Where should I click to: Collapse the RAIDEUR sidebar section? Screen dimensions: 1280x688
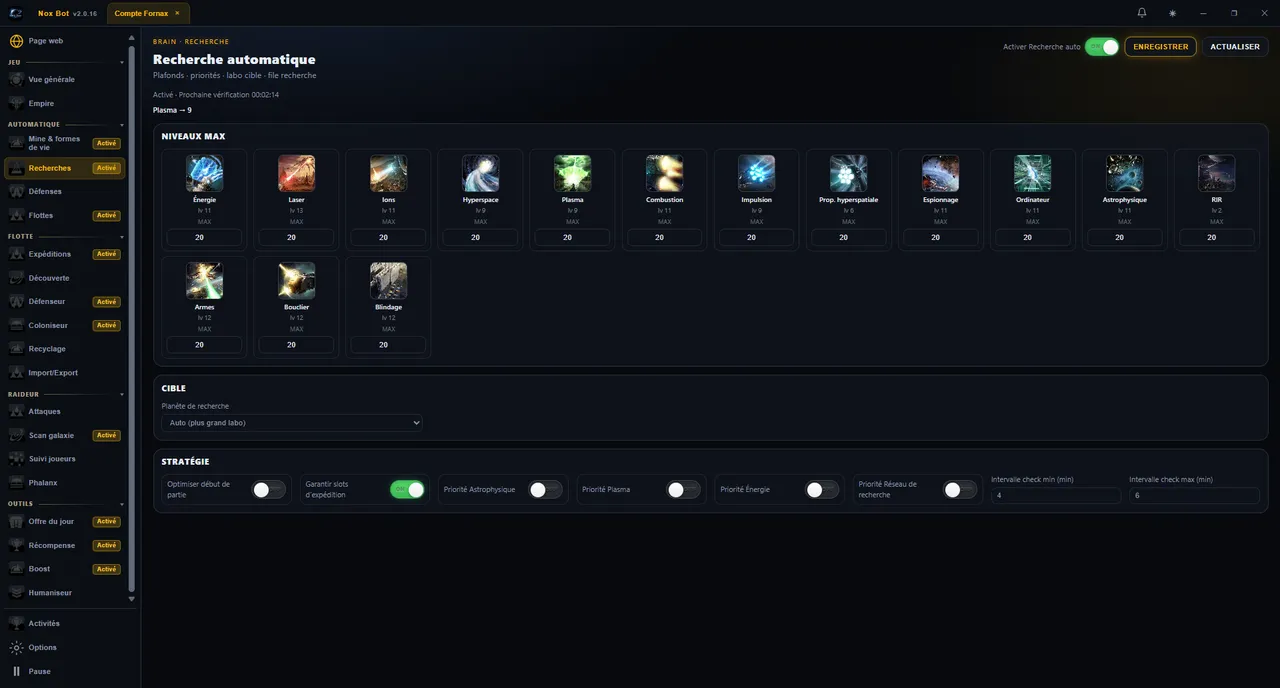point(122,394)
